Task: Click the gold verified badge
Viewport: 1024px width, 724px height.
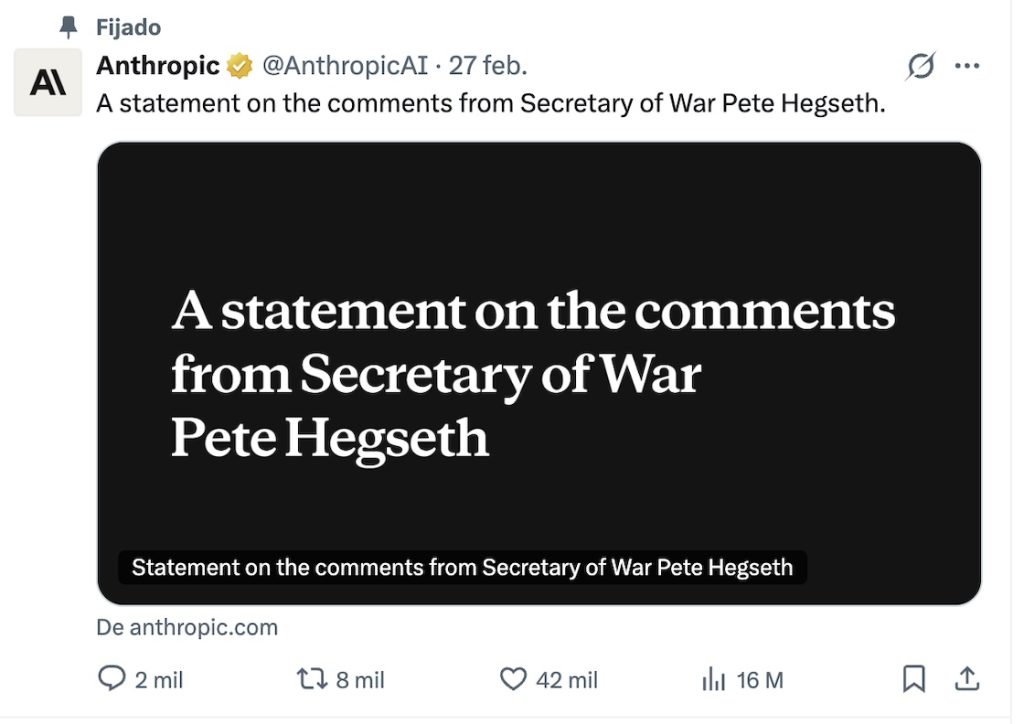Action: click(239, 67)
